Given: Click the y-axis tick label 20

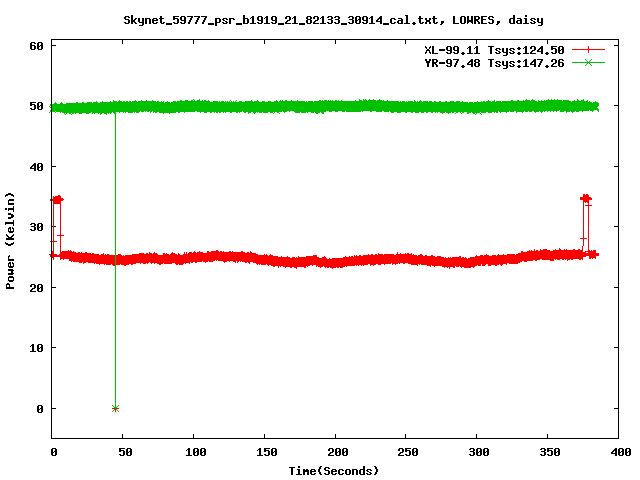Looking at the screenshot, I should [36, 287].
